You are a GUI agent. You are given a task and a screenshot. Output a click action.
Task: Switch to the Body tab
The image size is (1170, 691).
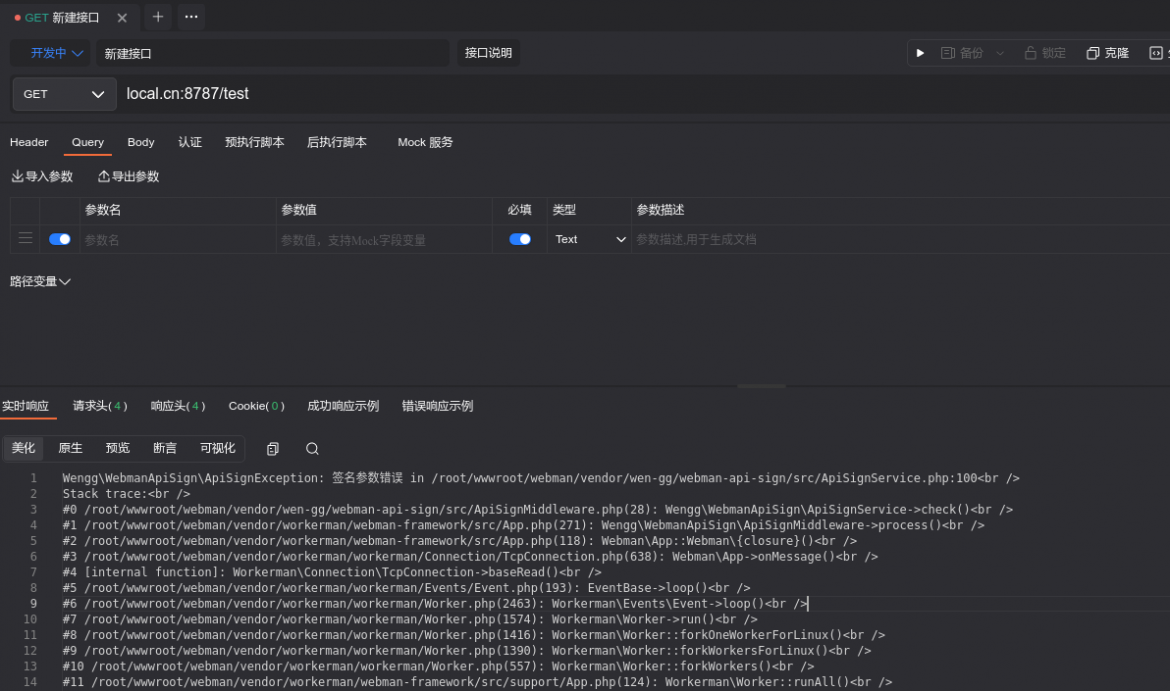point(141,142)
